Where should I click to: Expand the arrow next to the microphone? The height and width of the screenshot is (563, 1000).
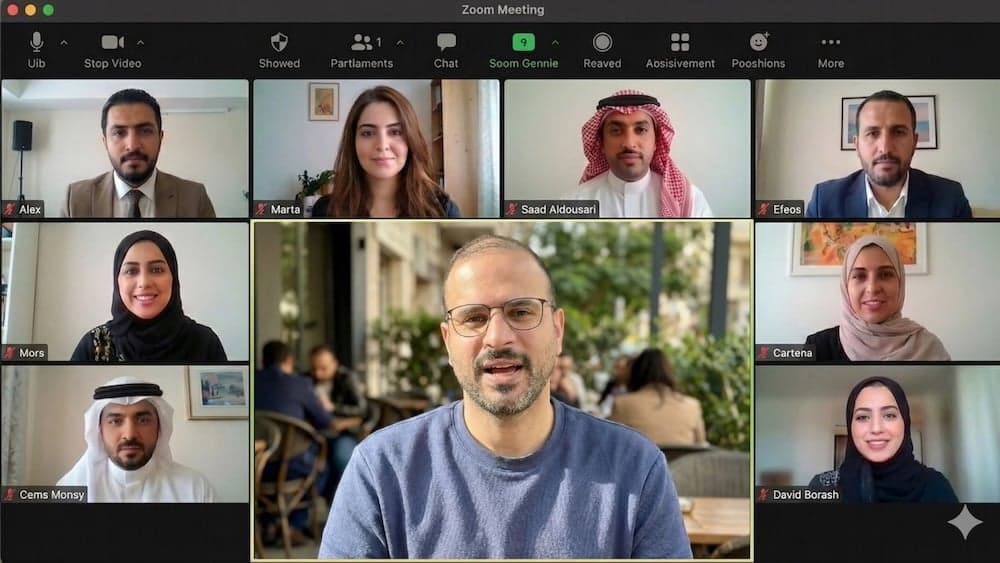[64, 43]
